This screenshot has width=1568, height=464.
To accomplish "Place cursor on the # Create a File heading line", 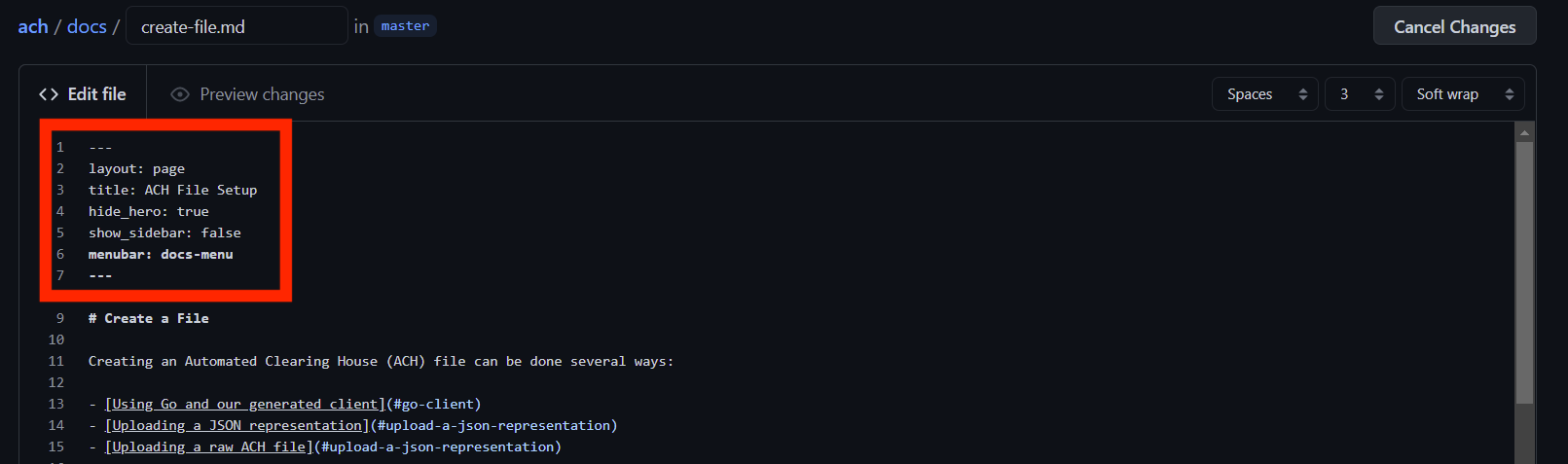I will point(149,318).
